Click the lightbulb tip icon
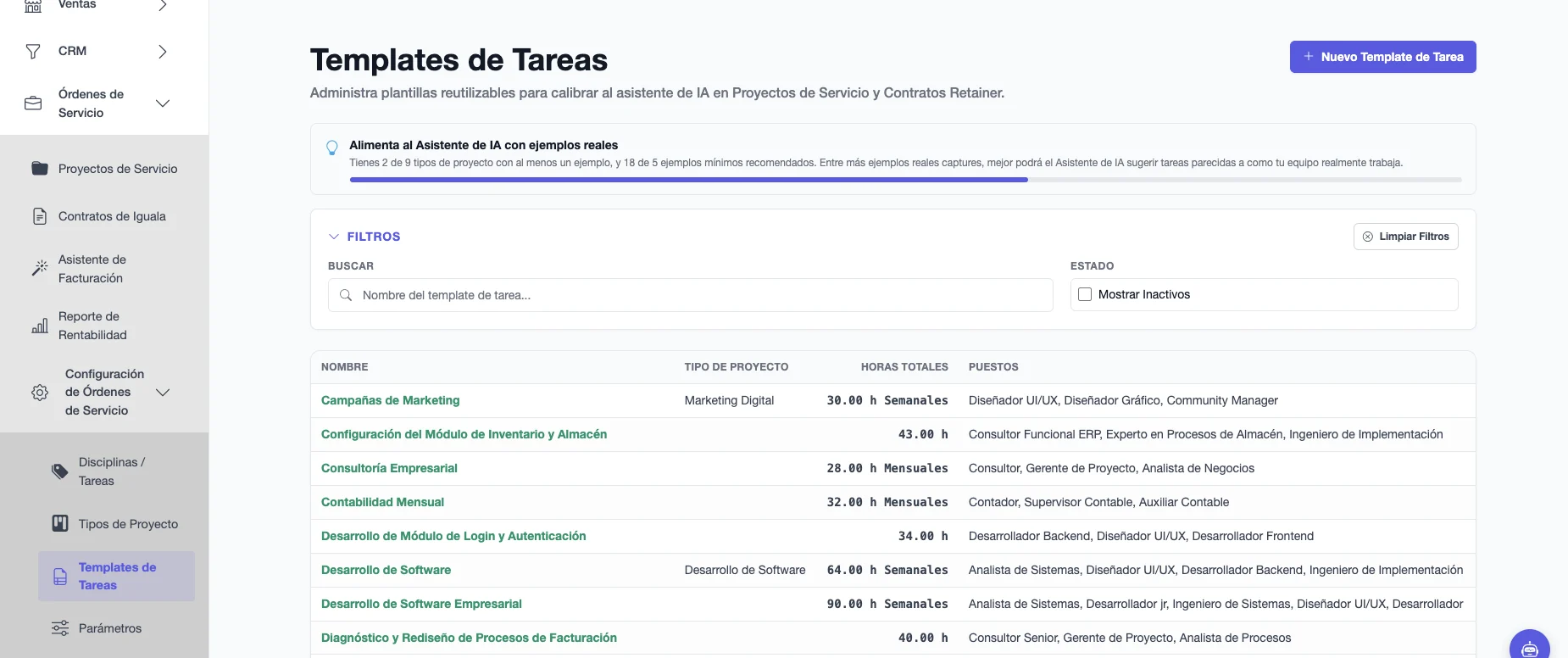The height and width of the screenshot is (658, 1568). pos(332,148)
